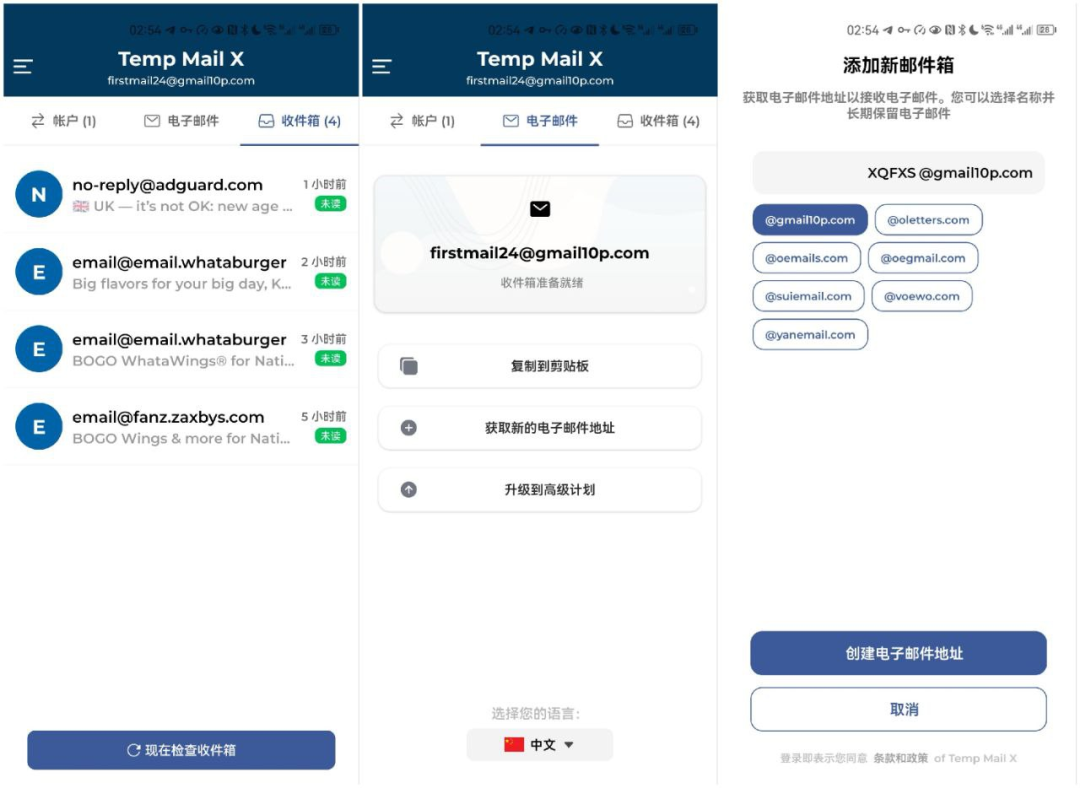Click 升级到高级计划 button
Viewport: 1080px width, 788px height.
540,490
